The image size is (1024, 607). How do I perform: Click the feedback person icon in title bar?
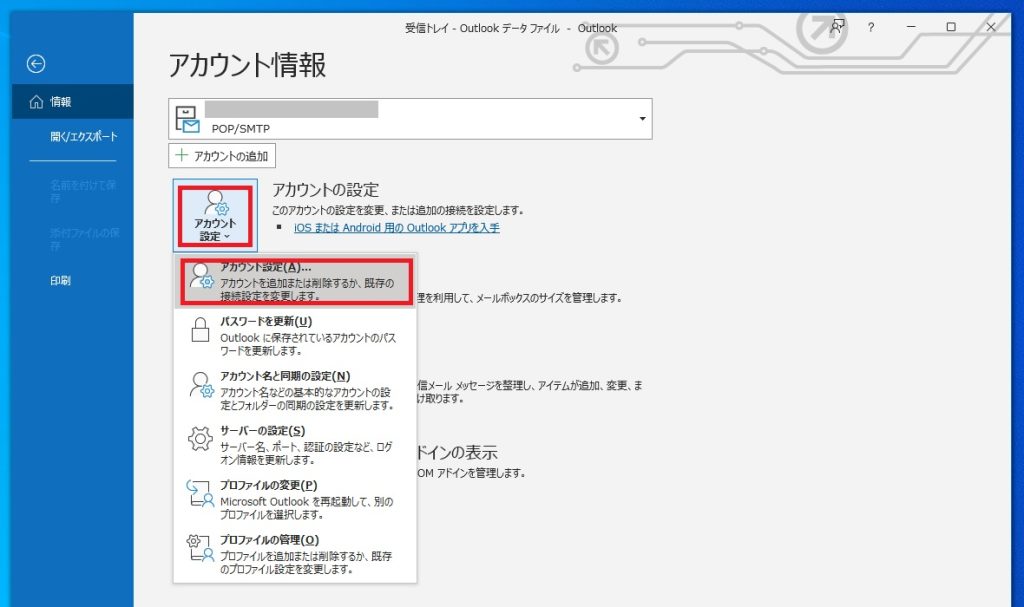click(x=837, y=27)
